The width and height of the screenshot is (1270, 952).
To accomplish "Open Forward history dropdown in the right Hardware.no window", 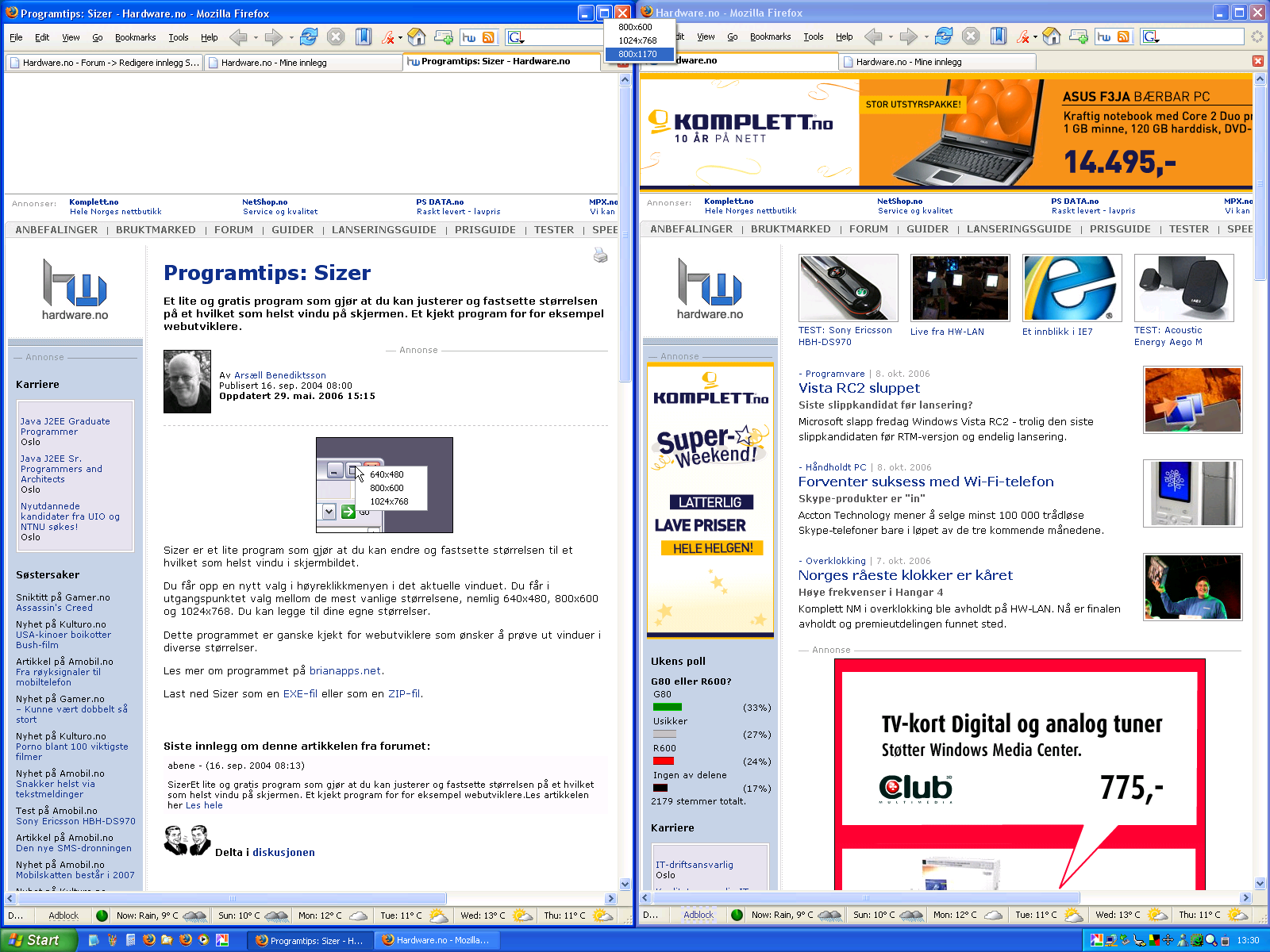I will click(x=926, y=36).
